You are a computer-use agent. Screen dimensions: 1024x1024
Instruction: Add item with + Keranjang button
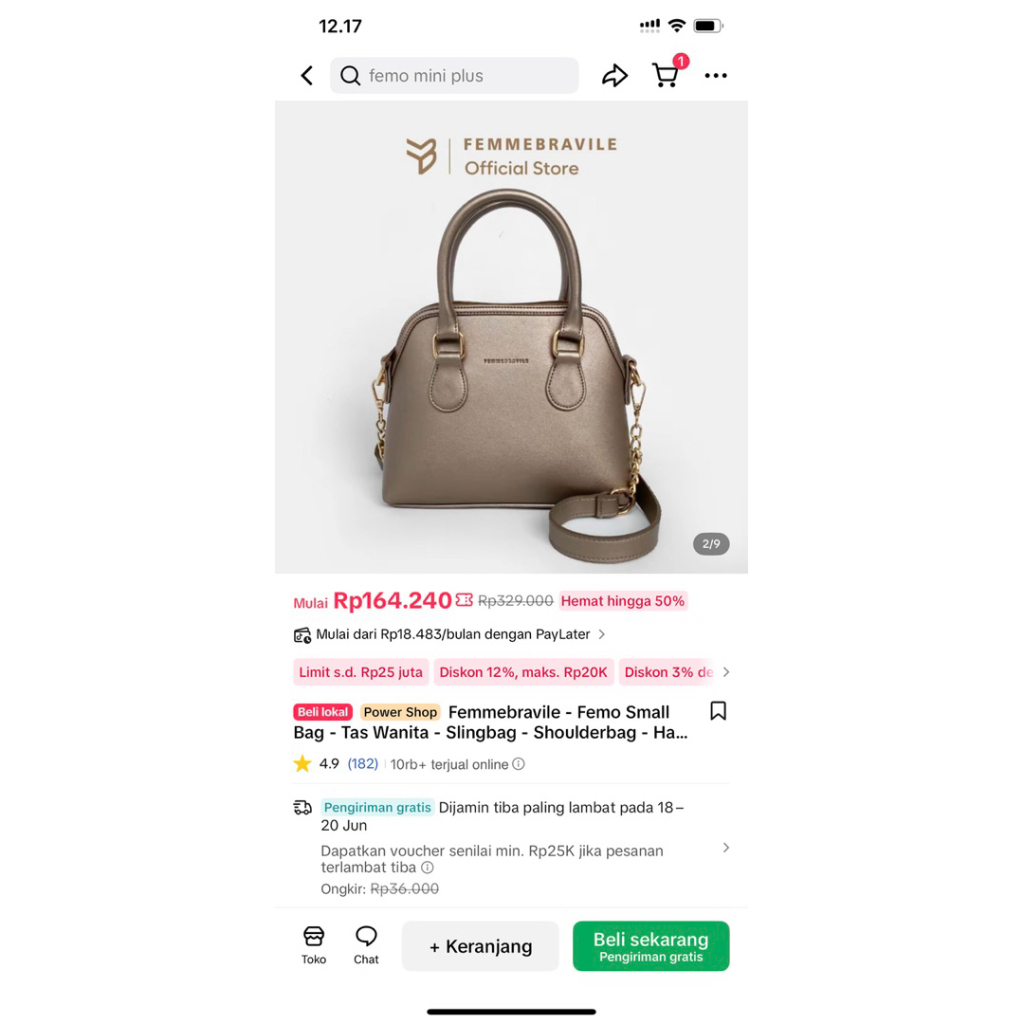point(480,946)
